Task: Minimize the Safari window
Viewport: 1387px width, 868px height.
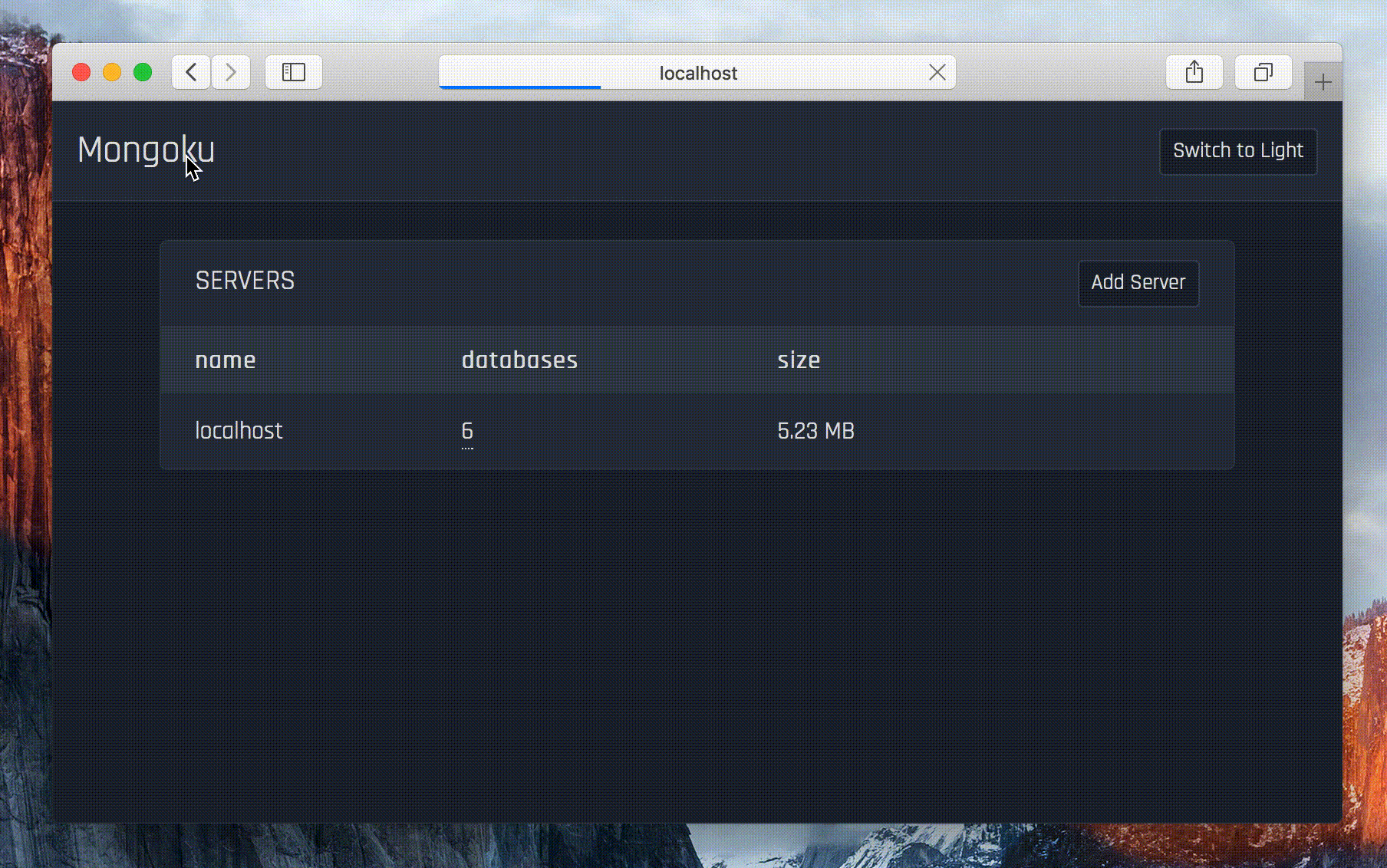Action: pyautogui.click(x=112, y=72)
